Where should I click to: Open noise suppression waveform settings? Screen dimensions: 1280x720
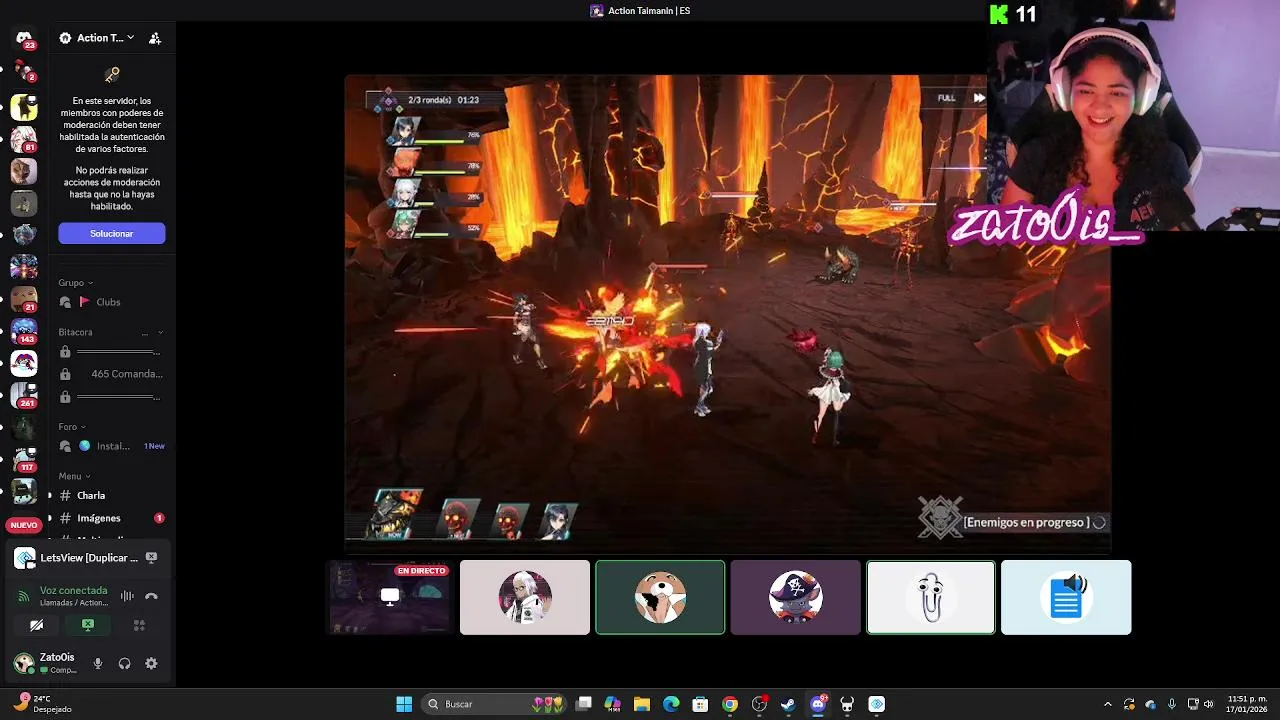pyautogui.click(x=127, y=596)
